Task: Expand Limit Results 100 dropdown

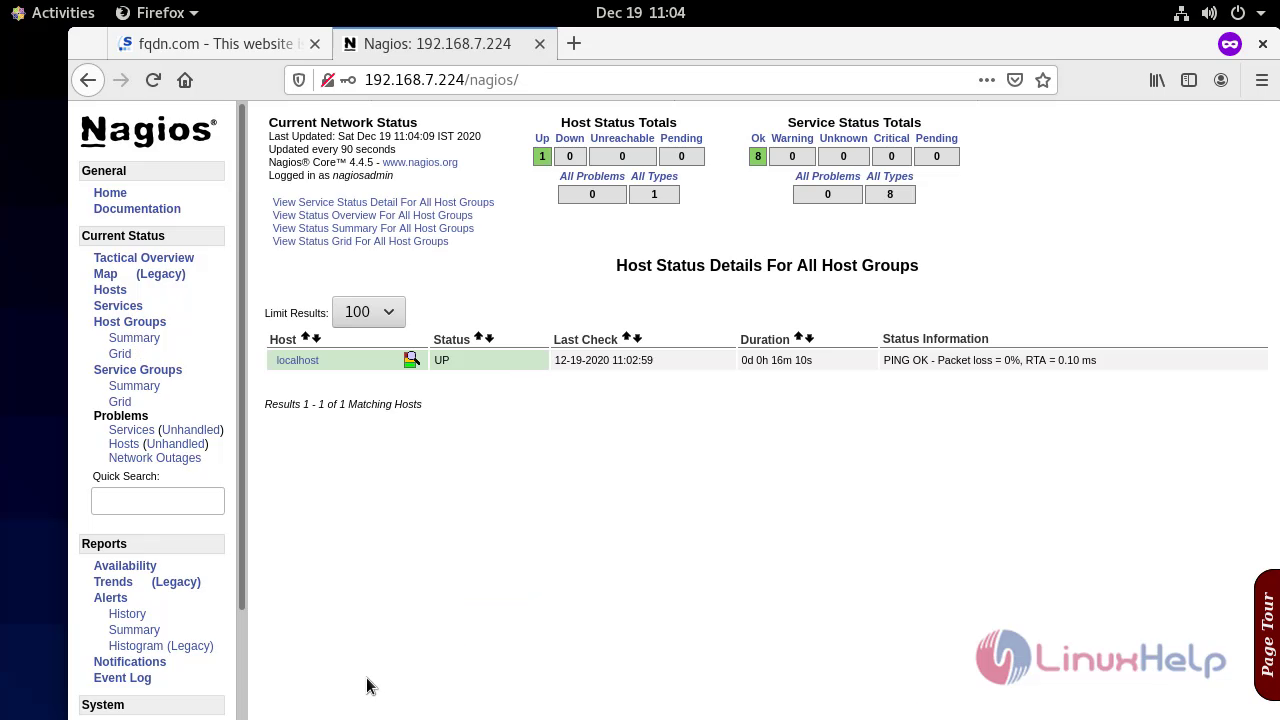Action: pos(369,312)
